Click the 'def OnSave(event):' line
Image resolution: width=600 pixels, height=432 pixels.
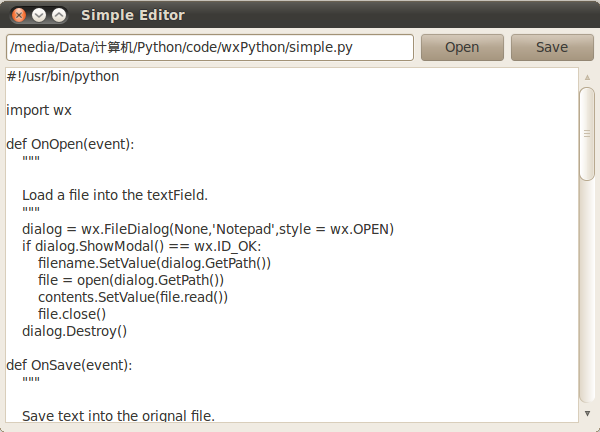(x=69, y=365)
